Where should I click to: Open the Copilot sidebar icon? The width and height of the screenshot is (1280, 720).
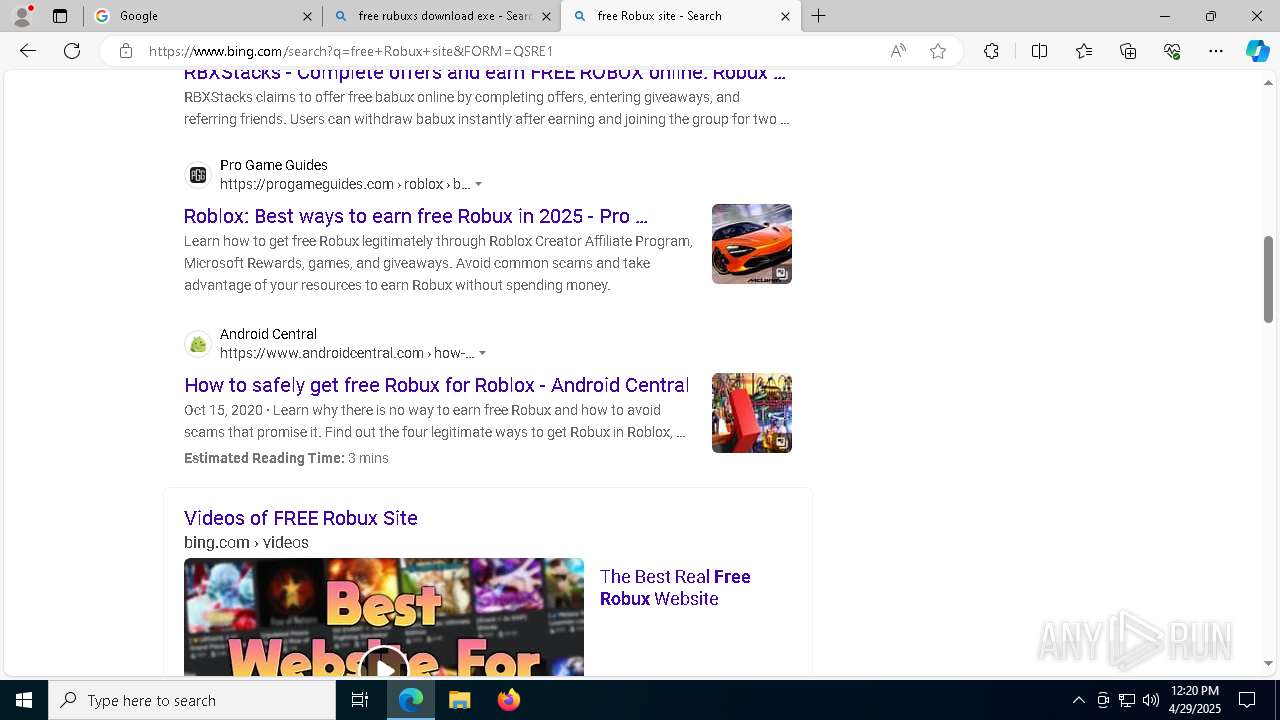(1257, 51)
